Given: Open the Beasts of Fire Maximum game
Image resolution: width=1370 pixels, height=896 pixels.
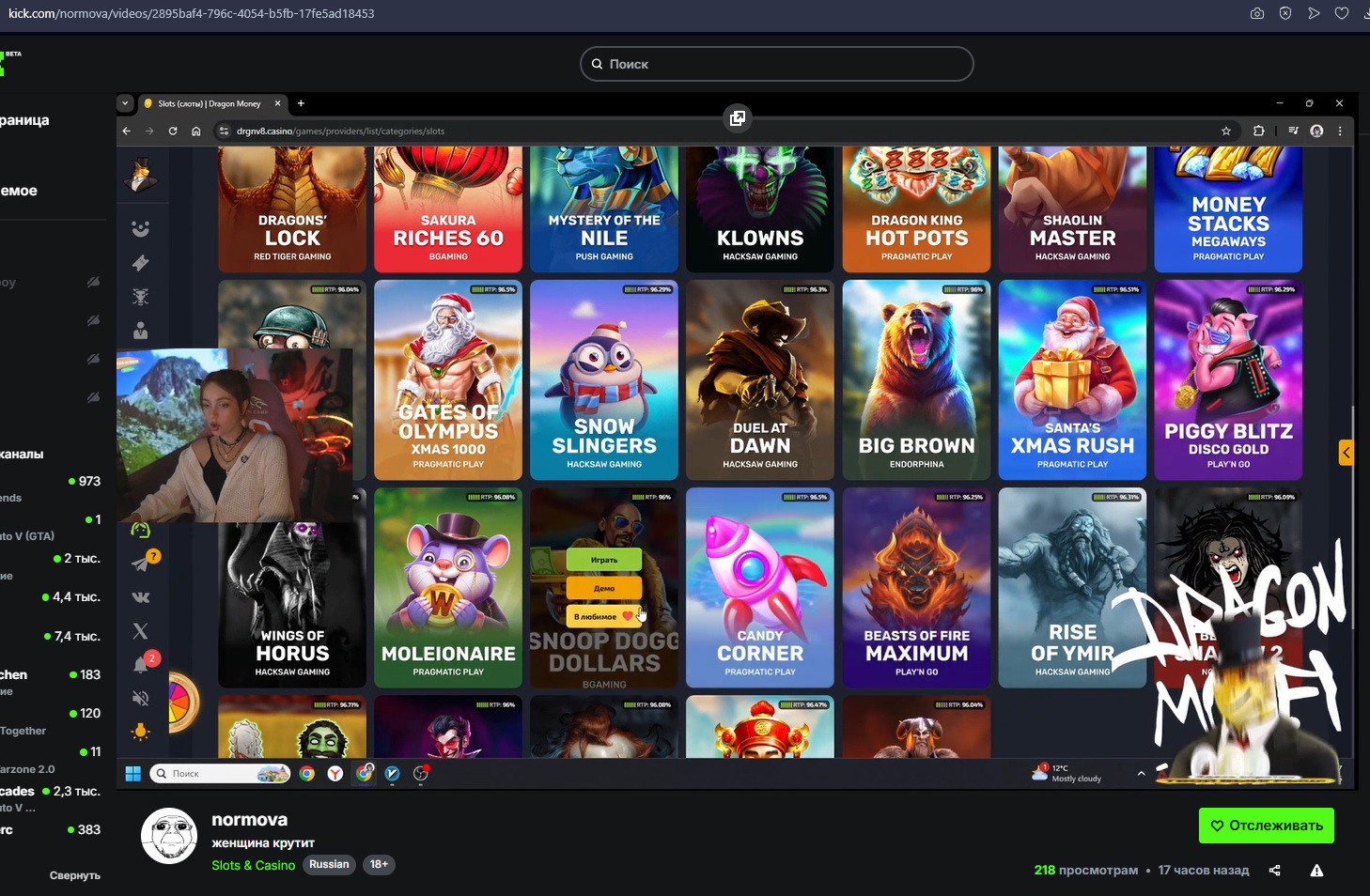Looking at the screenshot, I should pyautogui.click(x=917, y=588).
